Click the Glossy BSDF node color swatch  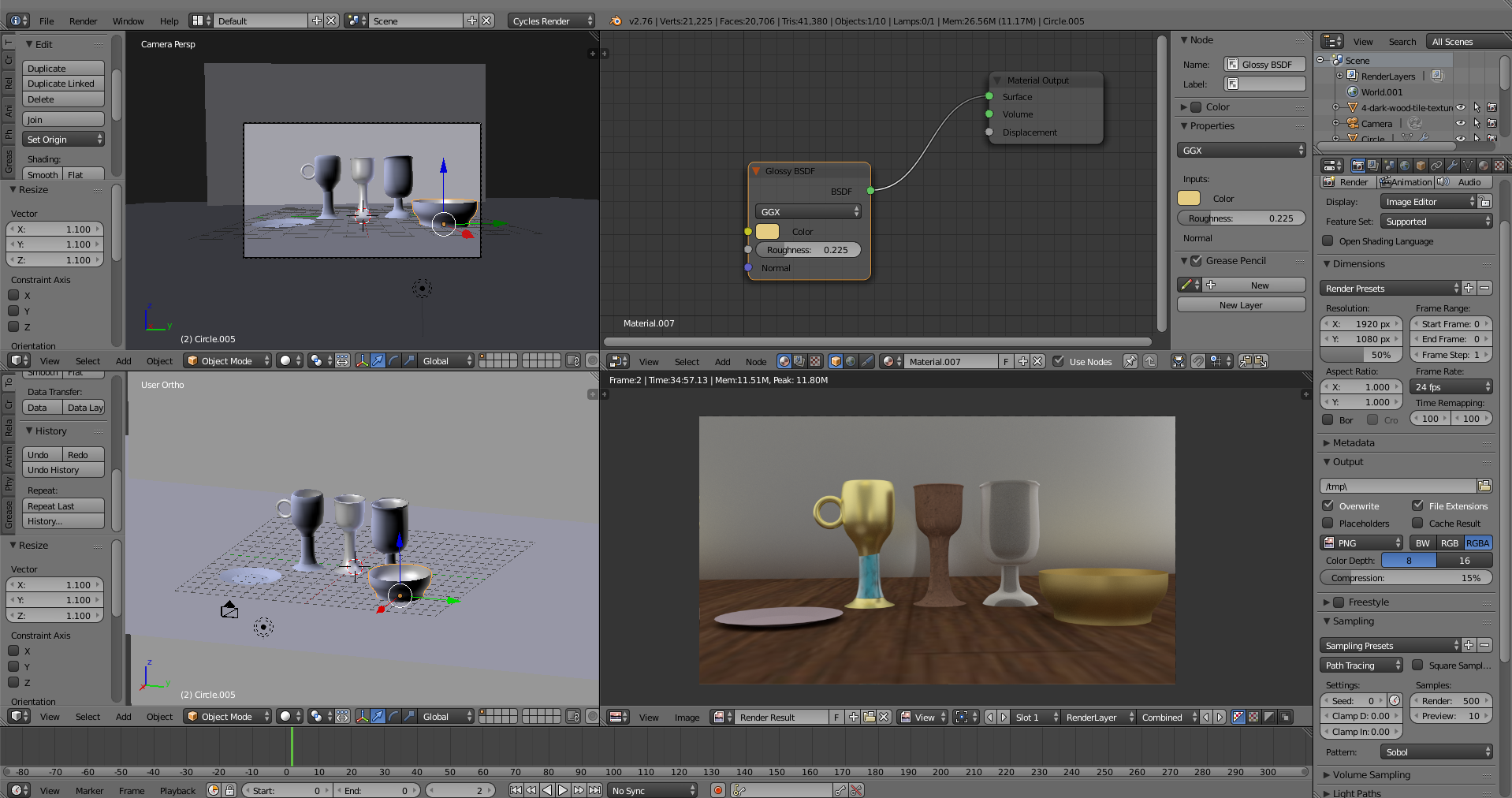pos(767,232)
